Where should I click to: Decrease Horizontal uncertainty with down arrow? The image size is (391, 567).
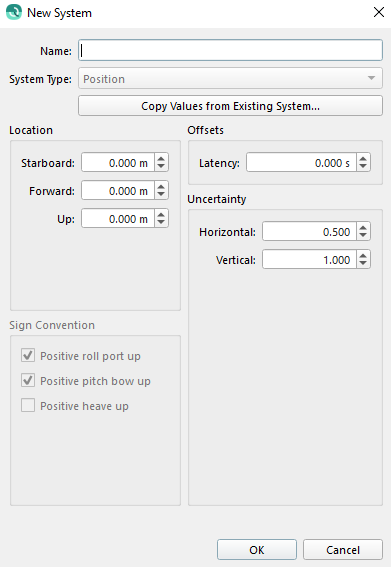(363, 236)
